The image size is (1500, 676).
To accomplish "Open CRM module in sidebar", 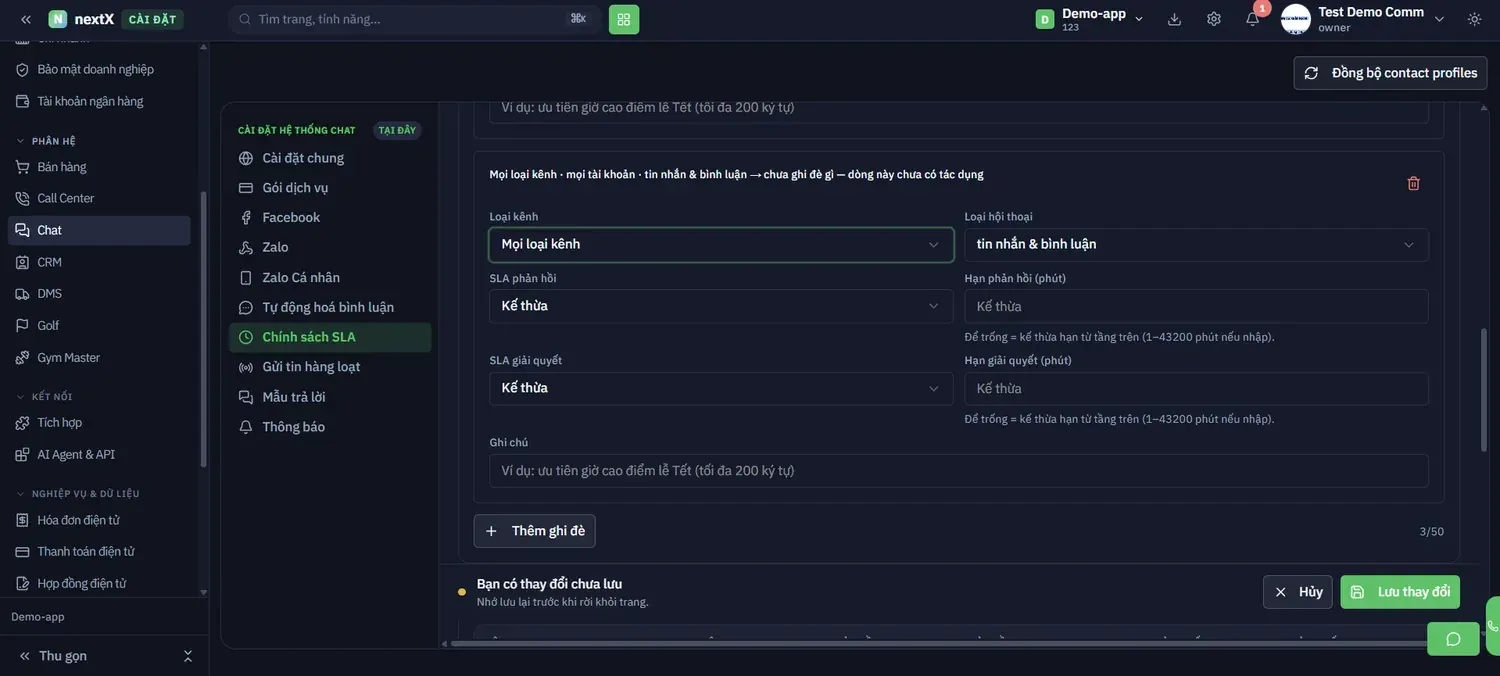I will [x=99, y=262].
